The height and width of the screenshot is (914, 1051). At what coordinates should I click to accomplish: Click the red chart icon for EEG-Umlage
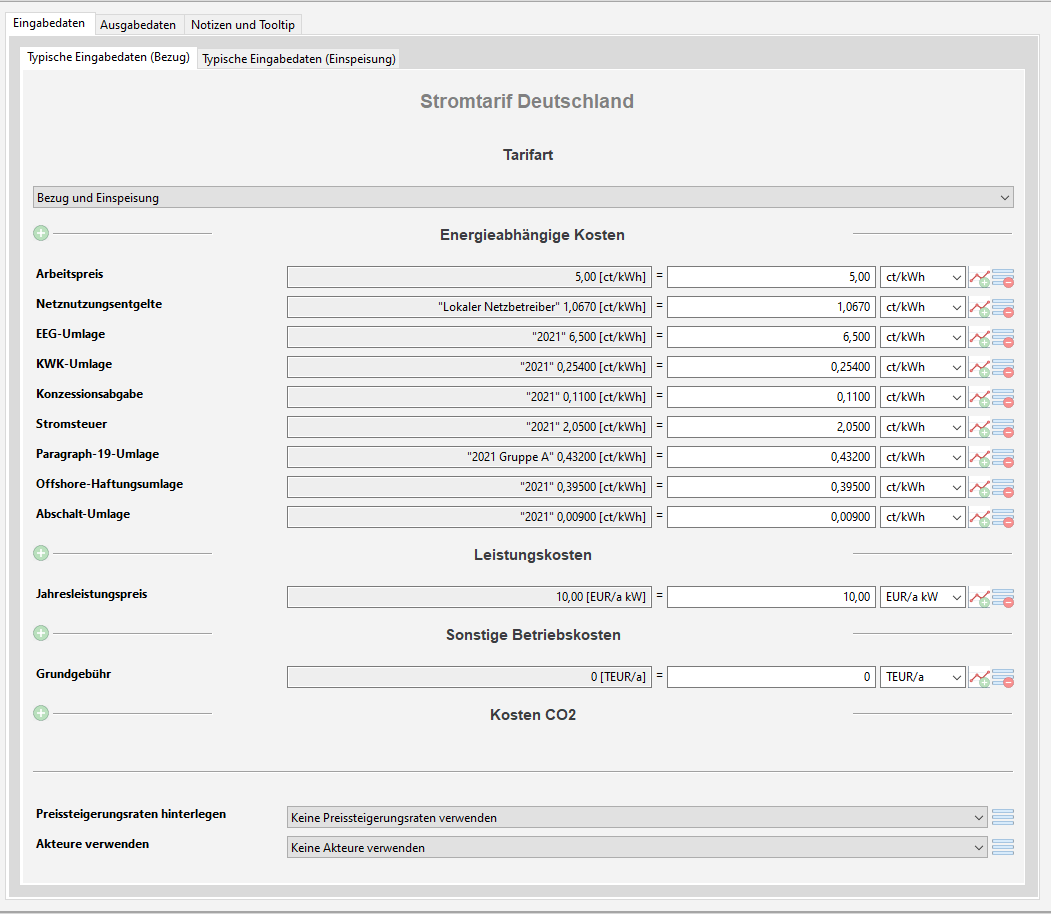[979, 337]
